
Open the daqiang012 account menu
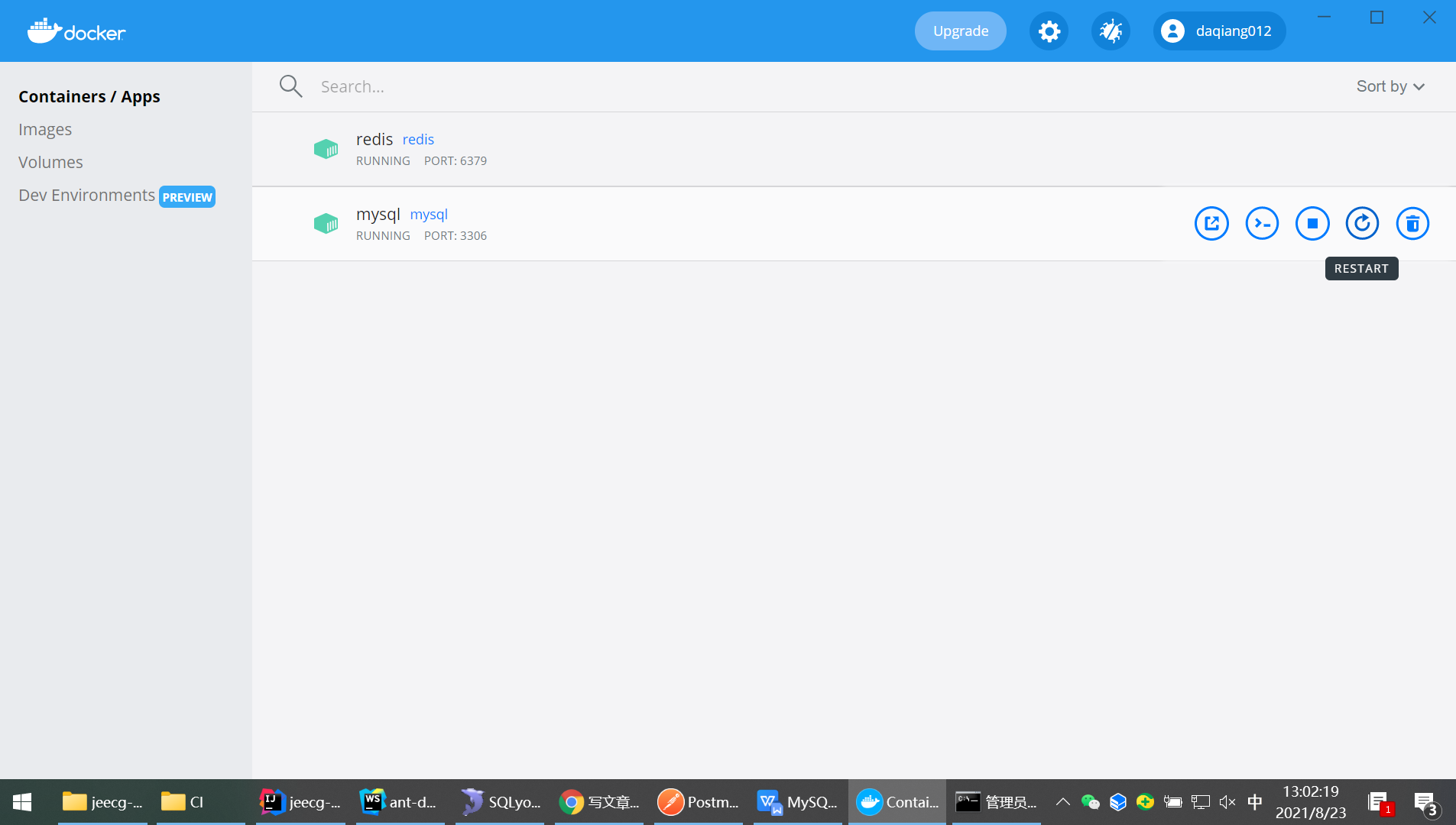coord(1219,31)
